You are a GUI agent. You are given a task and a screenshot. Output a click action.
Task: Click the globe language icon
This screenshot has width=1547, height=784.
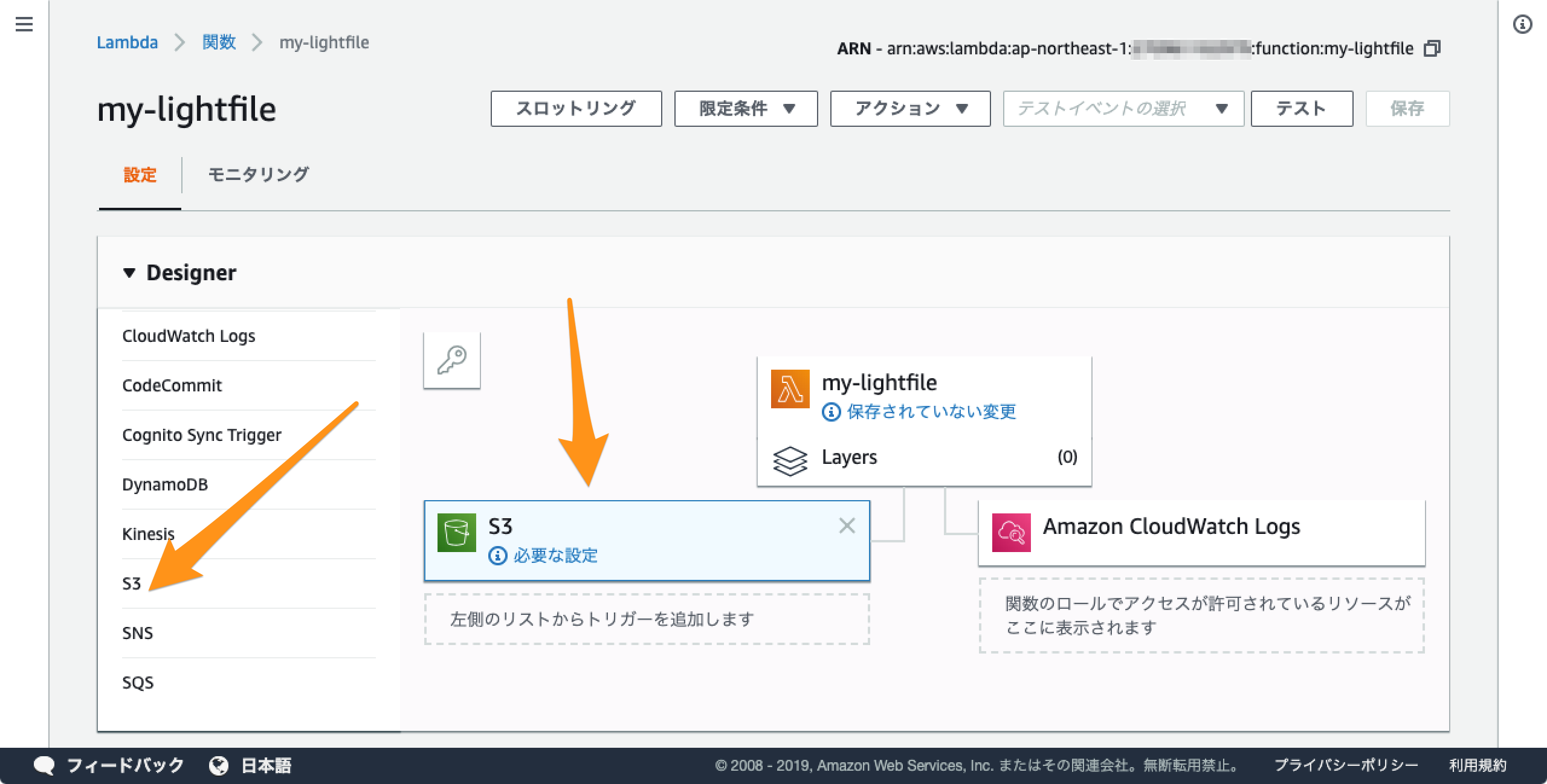218,766
